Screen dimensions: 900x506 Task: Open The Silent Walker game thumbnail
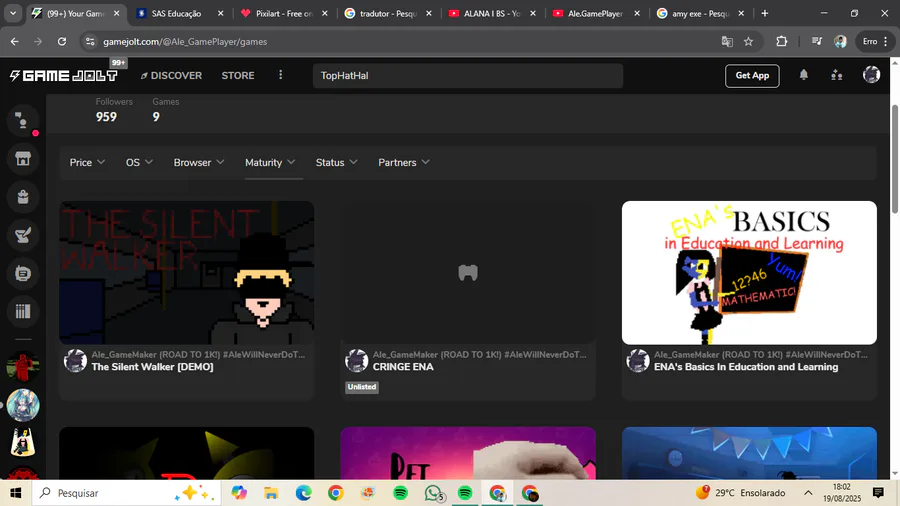point(187,273)
